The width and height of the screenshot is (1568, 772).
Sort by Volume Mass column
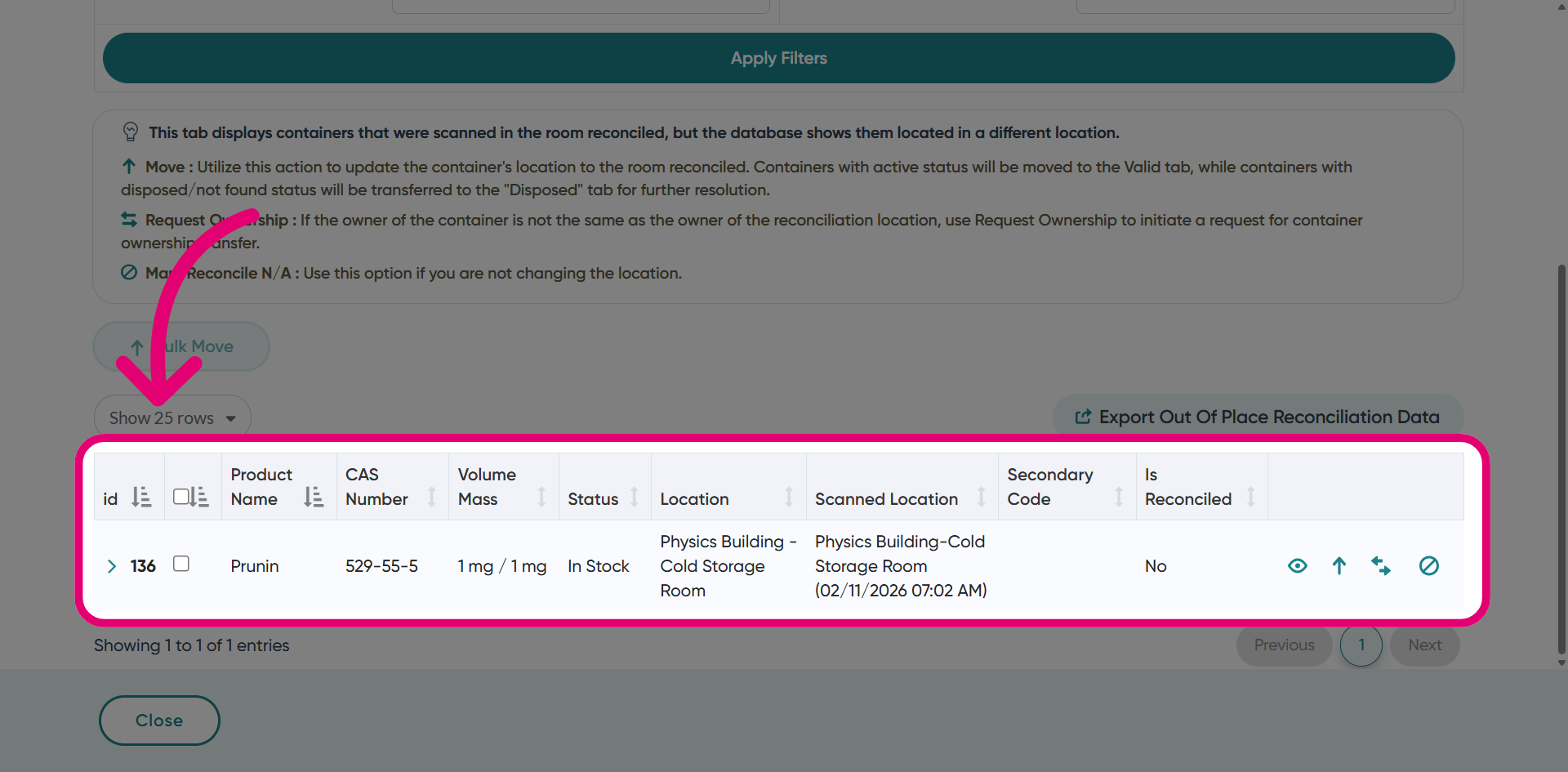click(541, 497)
